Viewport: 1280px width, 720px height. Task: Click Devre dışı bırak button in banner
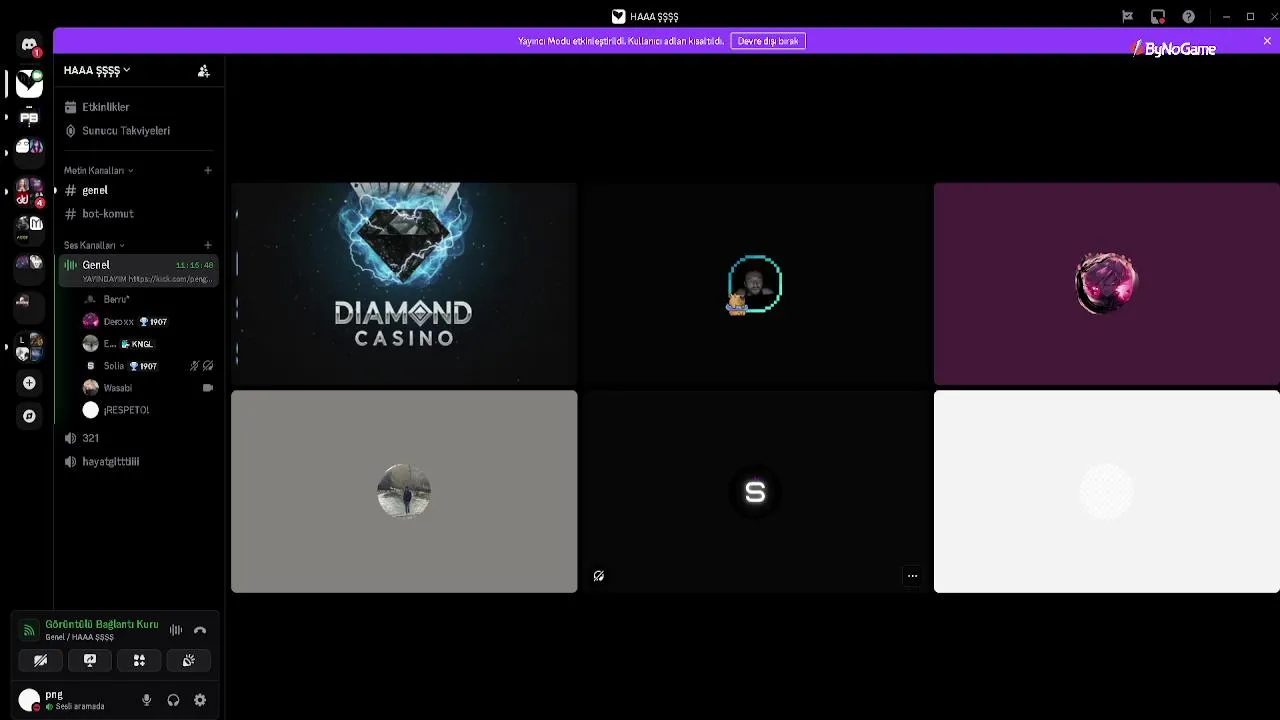[x=768, y=41]
